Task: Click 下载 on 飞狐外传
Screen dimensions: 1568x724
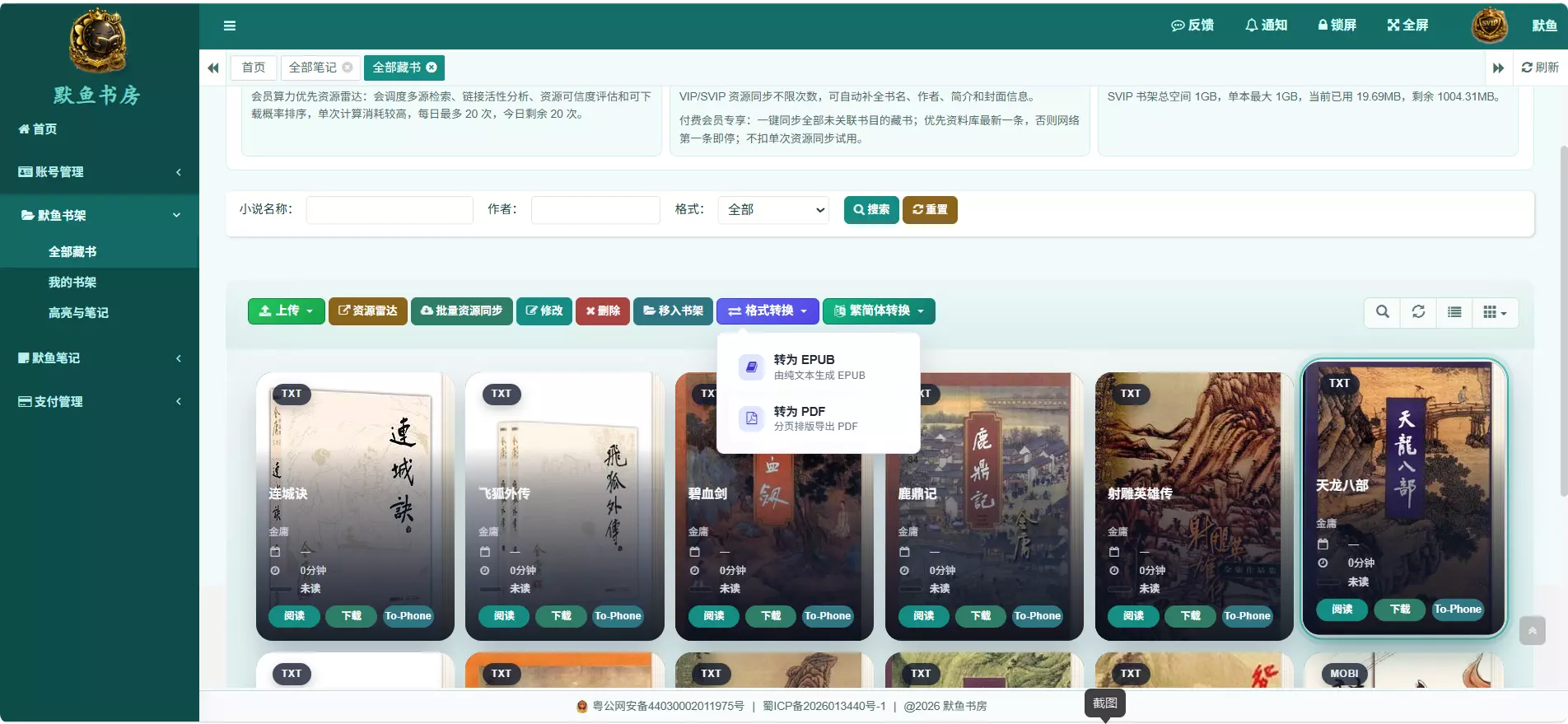Action: point(562,617)
